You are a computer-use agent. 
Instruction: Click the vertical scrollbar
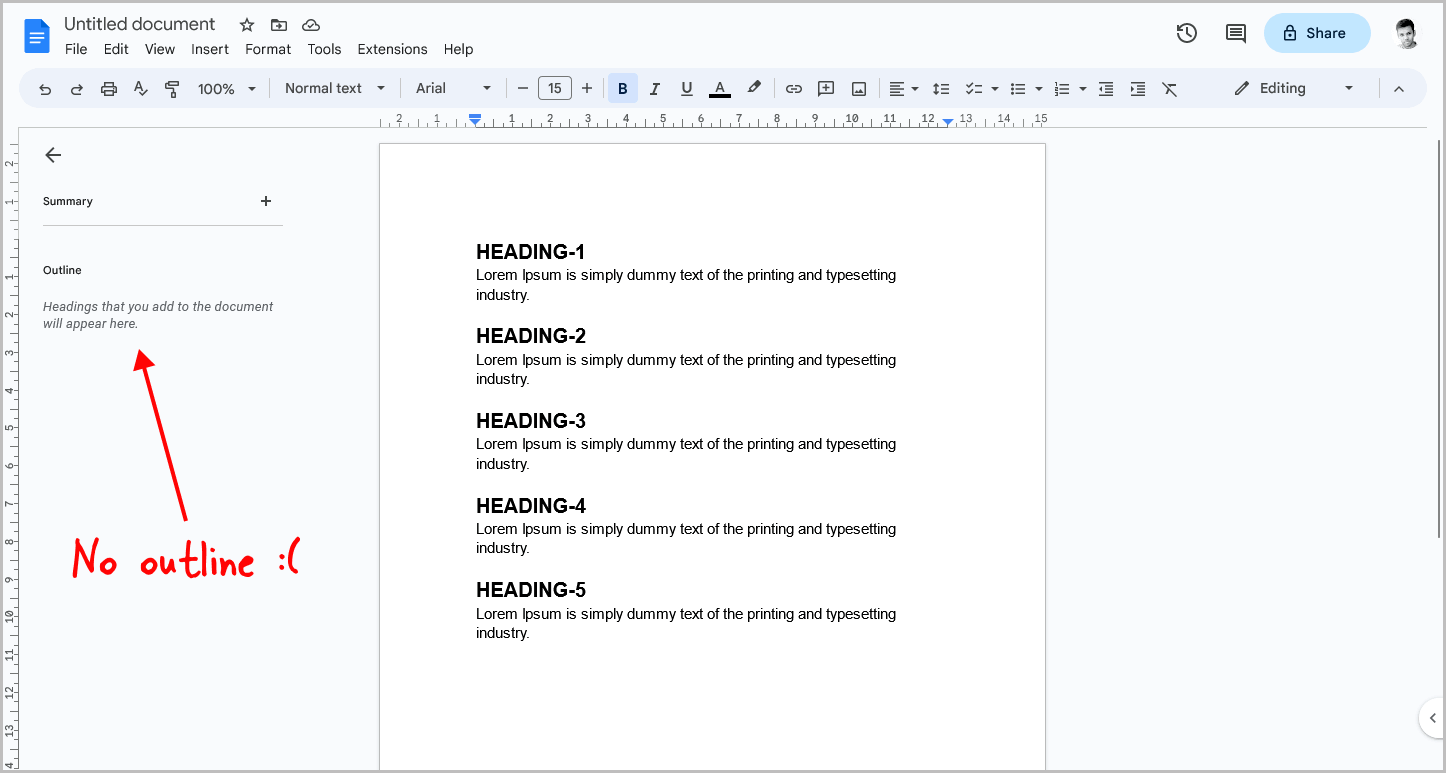coord(1440,340)
